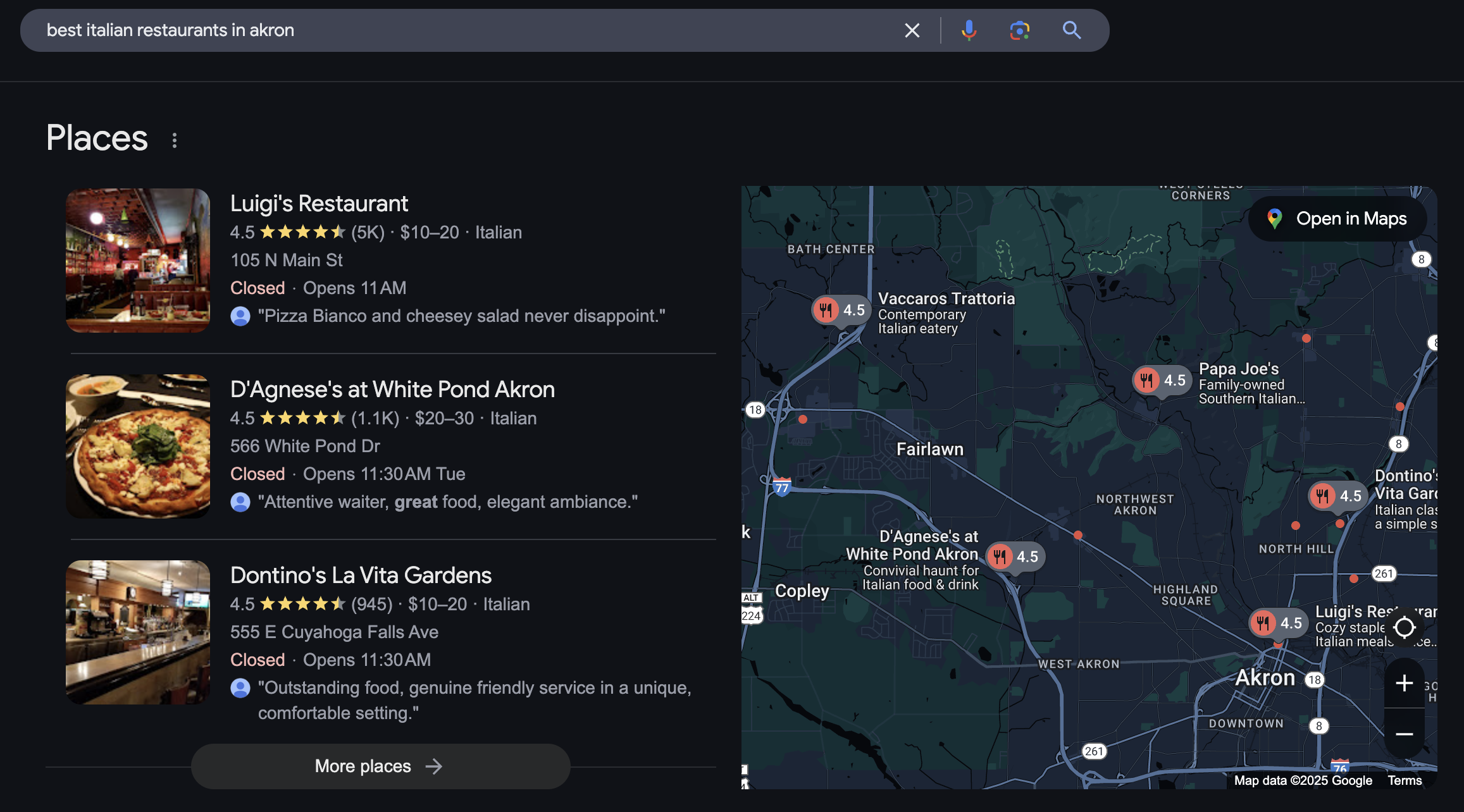This screenshot has width=1464, height=812.
Task: Click the 555 E Cuyahoga Falls Ave address
Action: click(334, 632)
